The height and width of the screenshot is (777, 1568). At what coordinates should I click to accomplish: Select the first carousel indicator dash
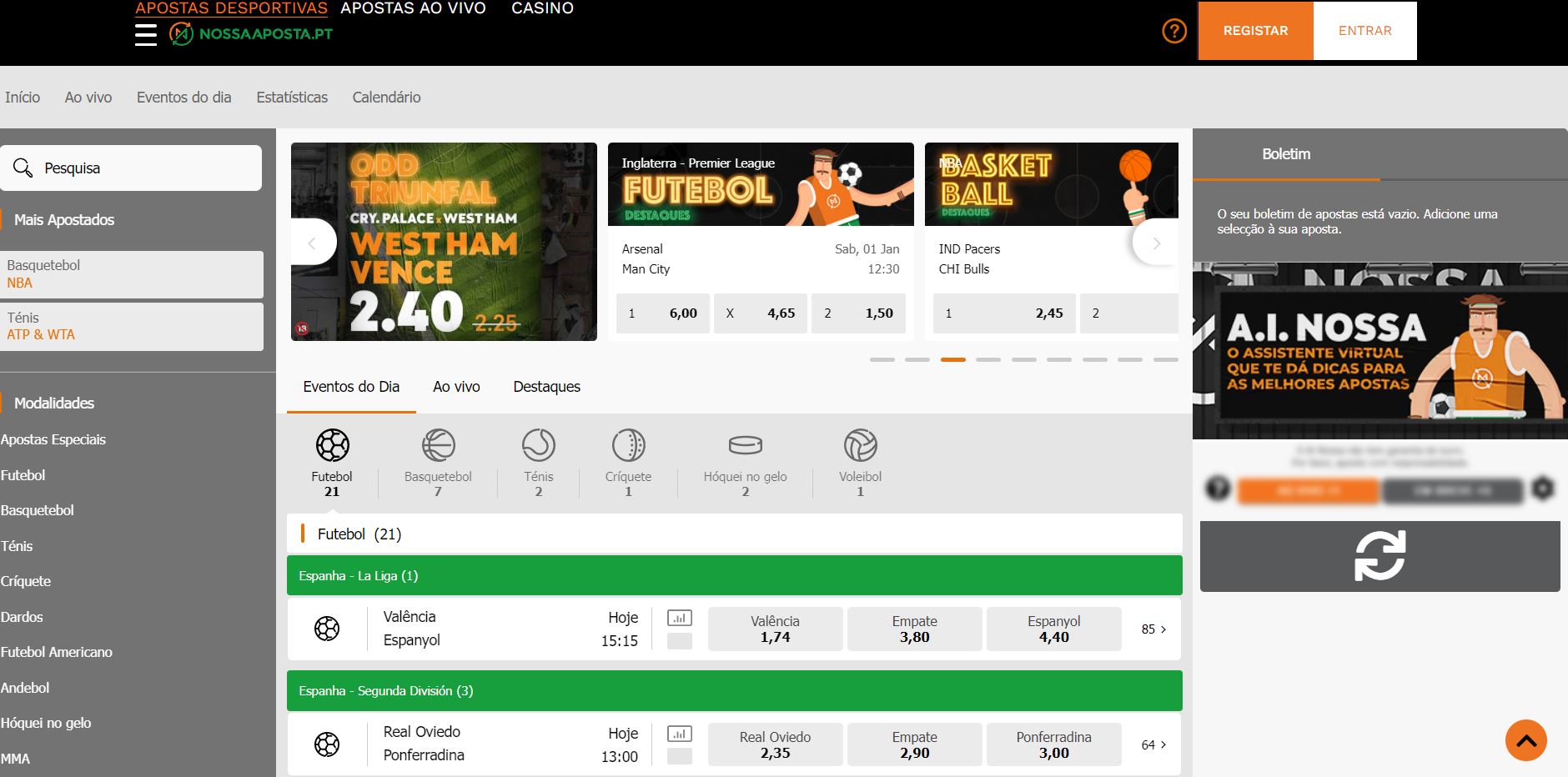[882, 359]
